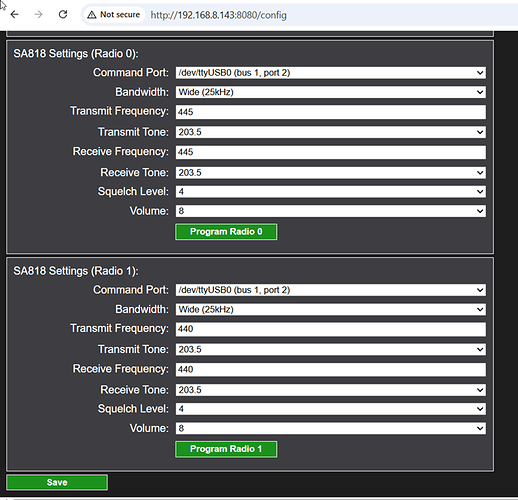Click the Radio 0 'Transmit Frequency:' label
The height and width of the screenshot is (500, 518).
pos(119,111)
